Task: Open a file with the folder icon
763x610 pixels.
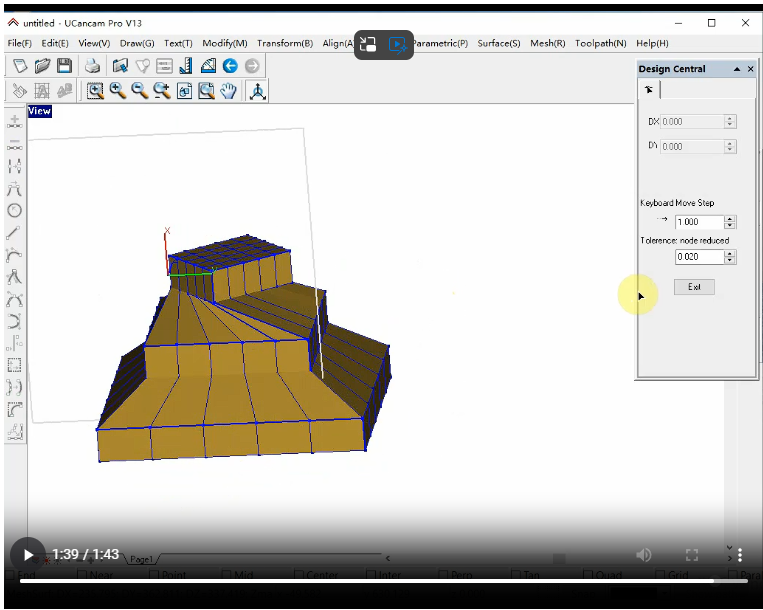Action: 42,66
